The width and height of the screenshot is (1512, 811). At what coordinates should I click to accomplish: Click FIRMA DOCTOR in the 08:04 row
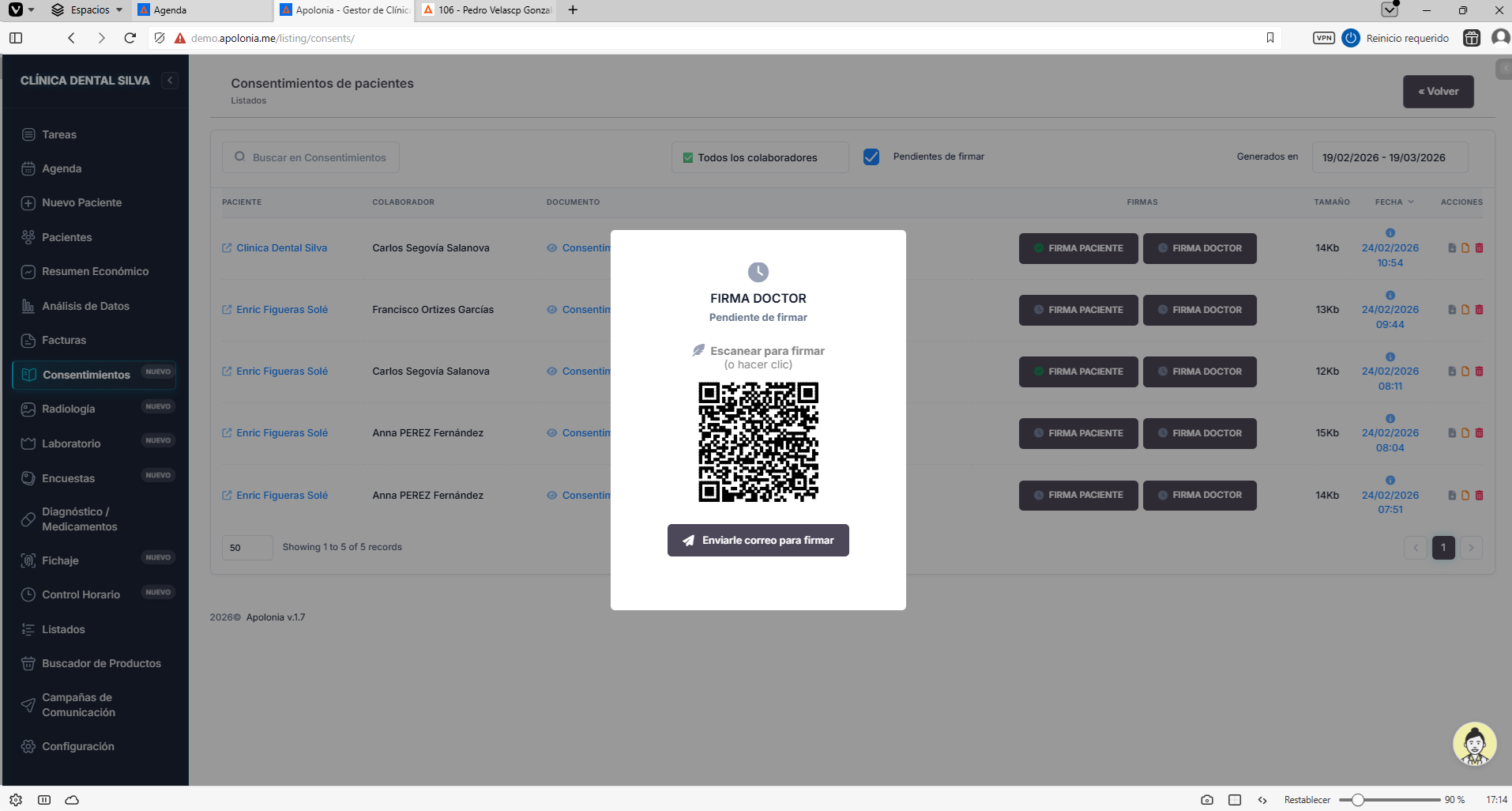point(1200,433)
